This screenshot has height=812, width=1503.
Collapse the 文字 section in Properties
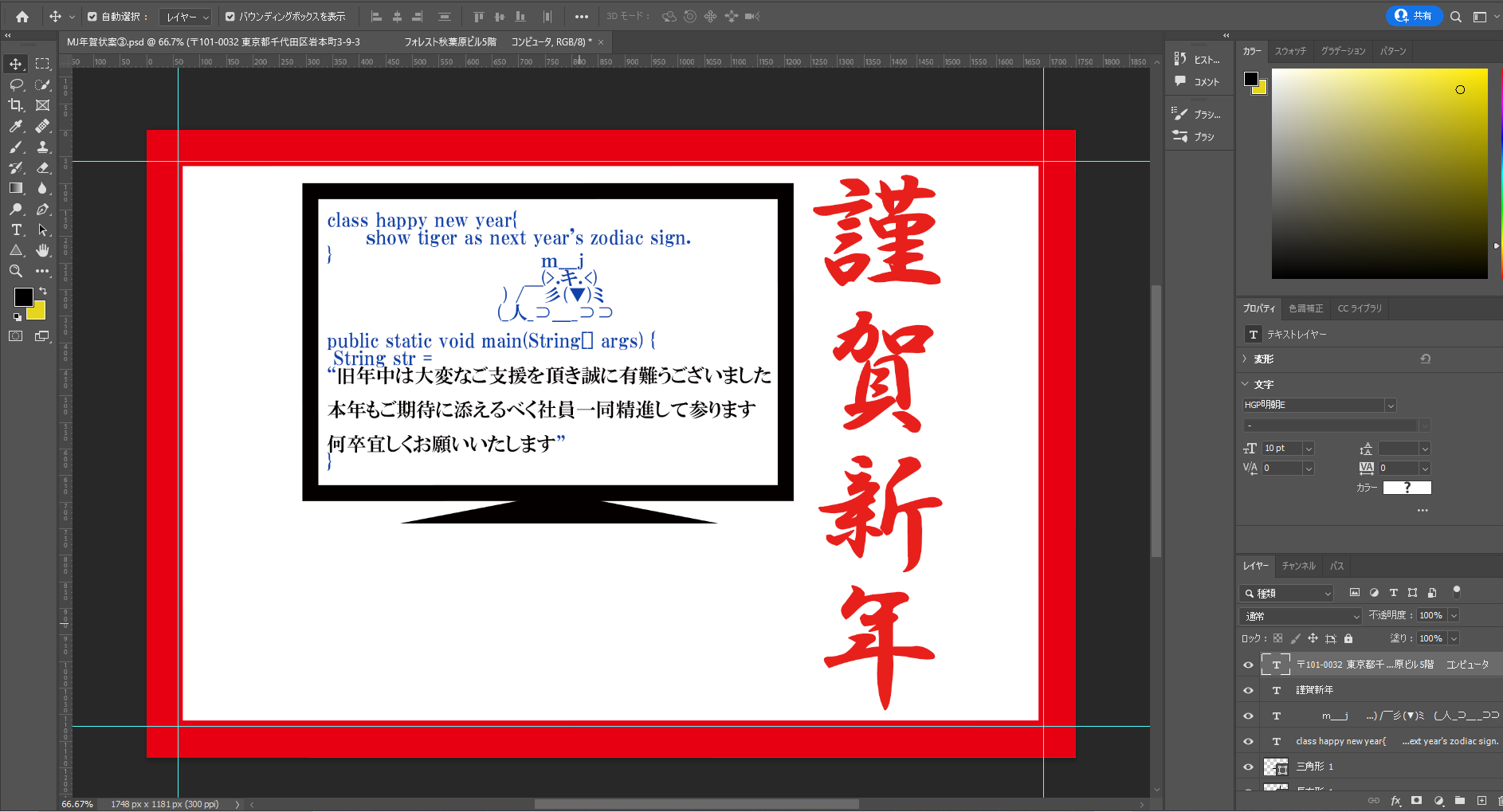tap(1246, 384)
